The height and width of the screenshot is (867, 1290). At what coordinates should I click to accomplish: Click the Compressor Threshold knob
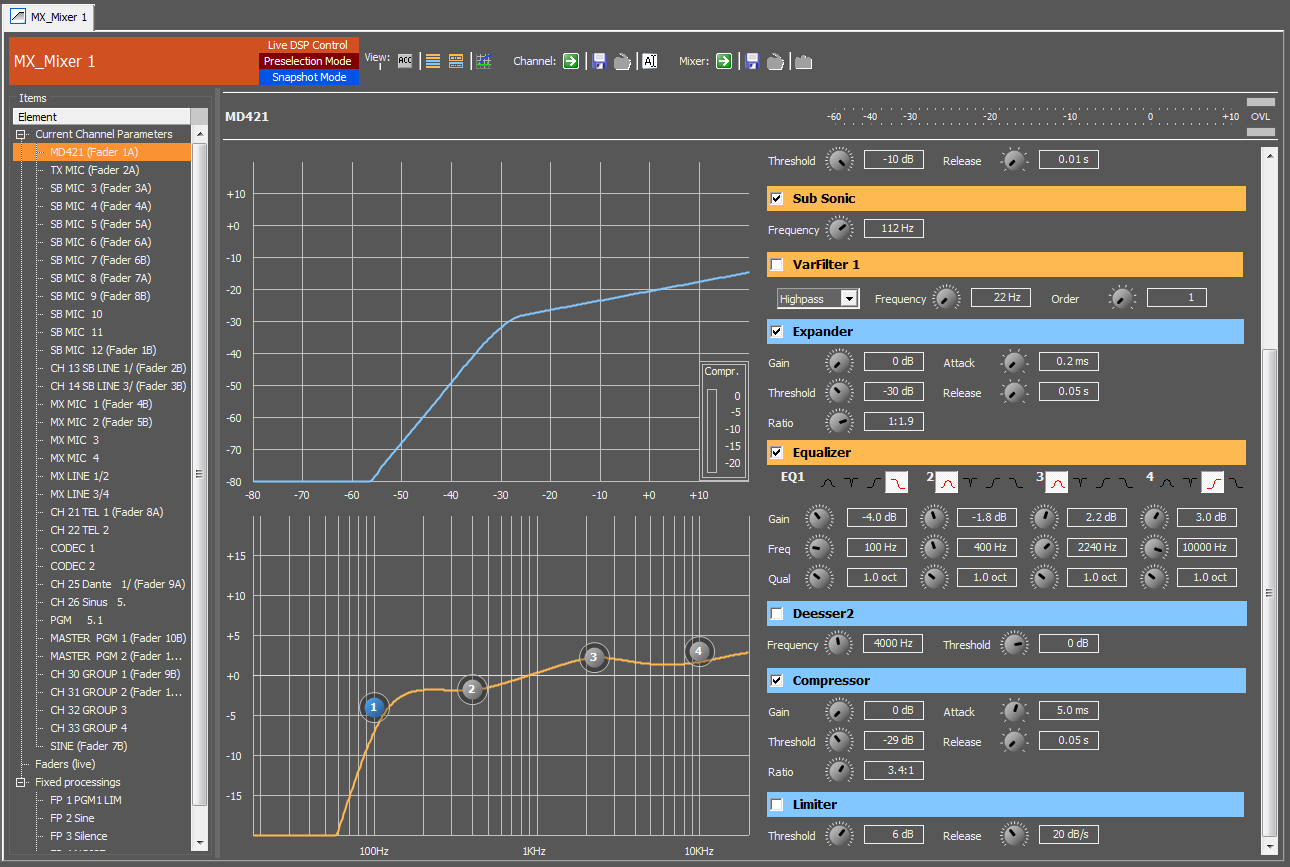(x=840, y=742)
